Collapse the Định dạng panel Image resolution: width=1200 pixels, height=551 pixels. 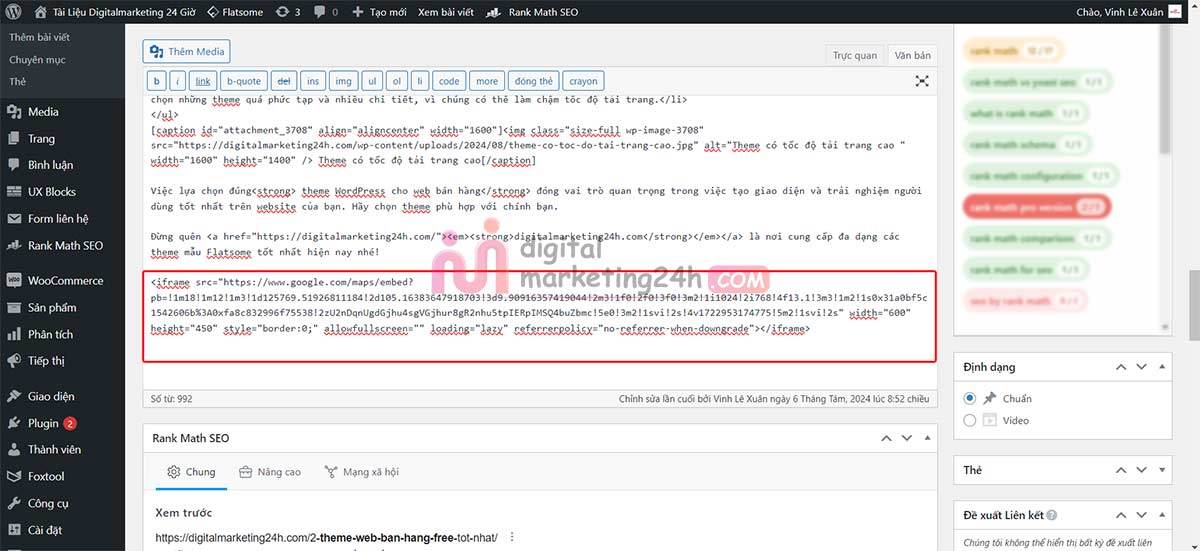click(x=1160, y=368)
